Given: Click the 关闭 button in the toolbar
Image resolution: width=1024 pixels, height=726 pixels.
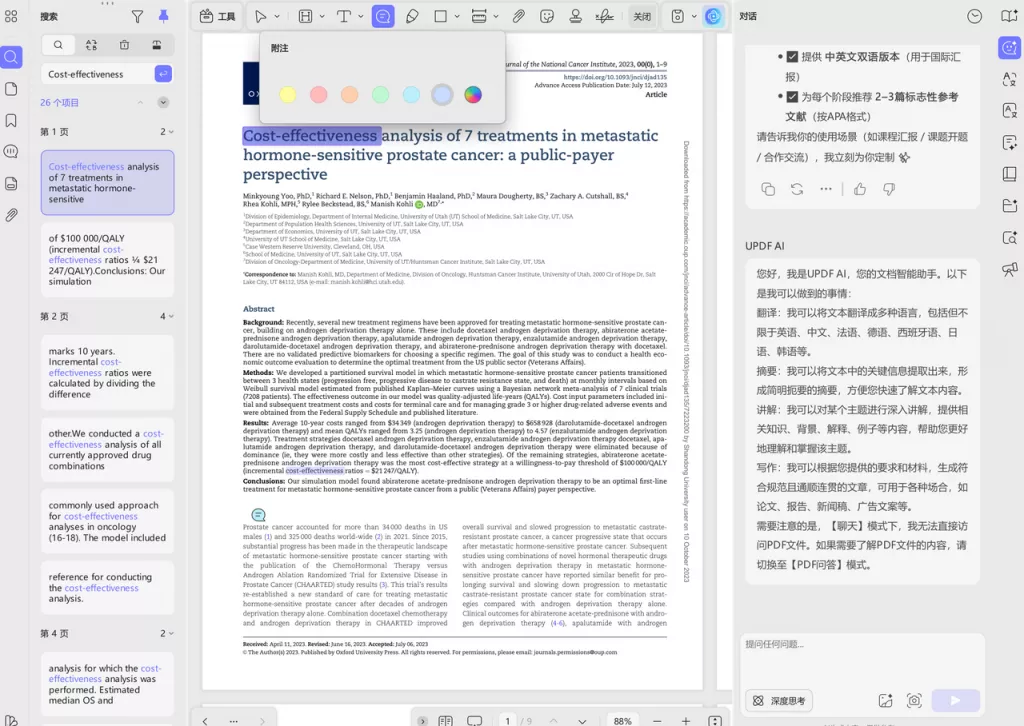Looking at the screenshot, I should click(642, 15).
